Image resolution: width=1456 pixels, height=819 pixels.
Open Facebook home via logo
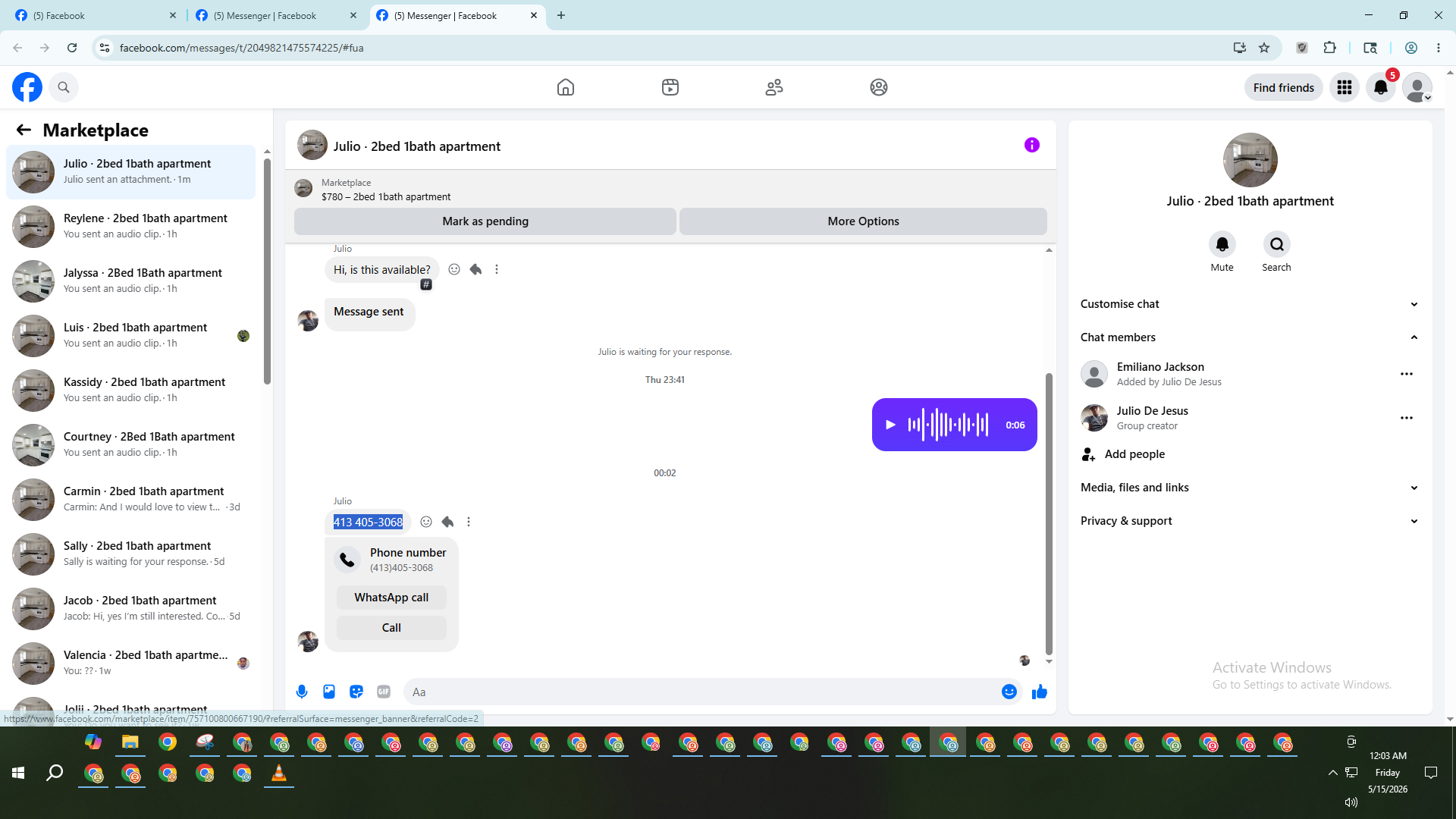pos(27,87)
